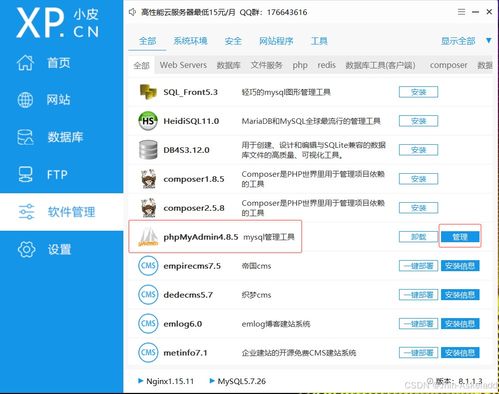Click the HeidiSQL11.0 description text
This screenshot has height=394, width=499.
[311, 121]
